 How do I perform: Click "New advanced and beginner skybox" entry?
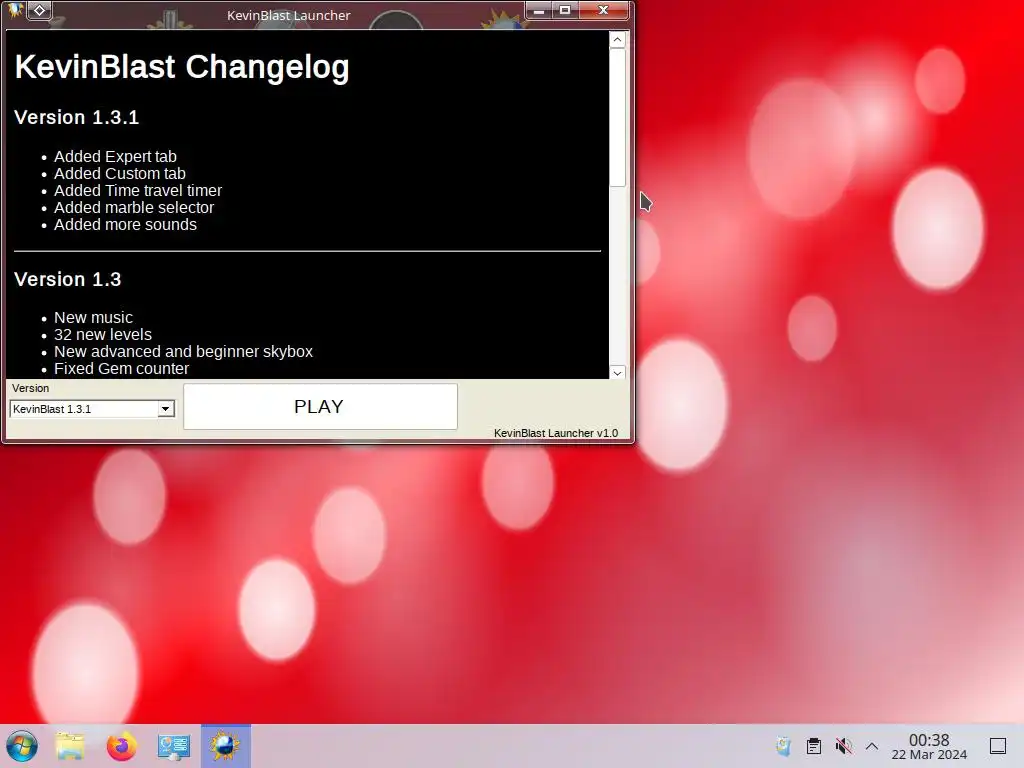(184, 351)
